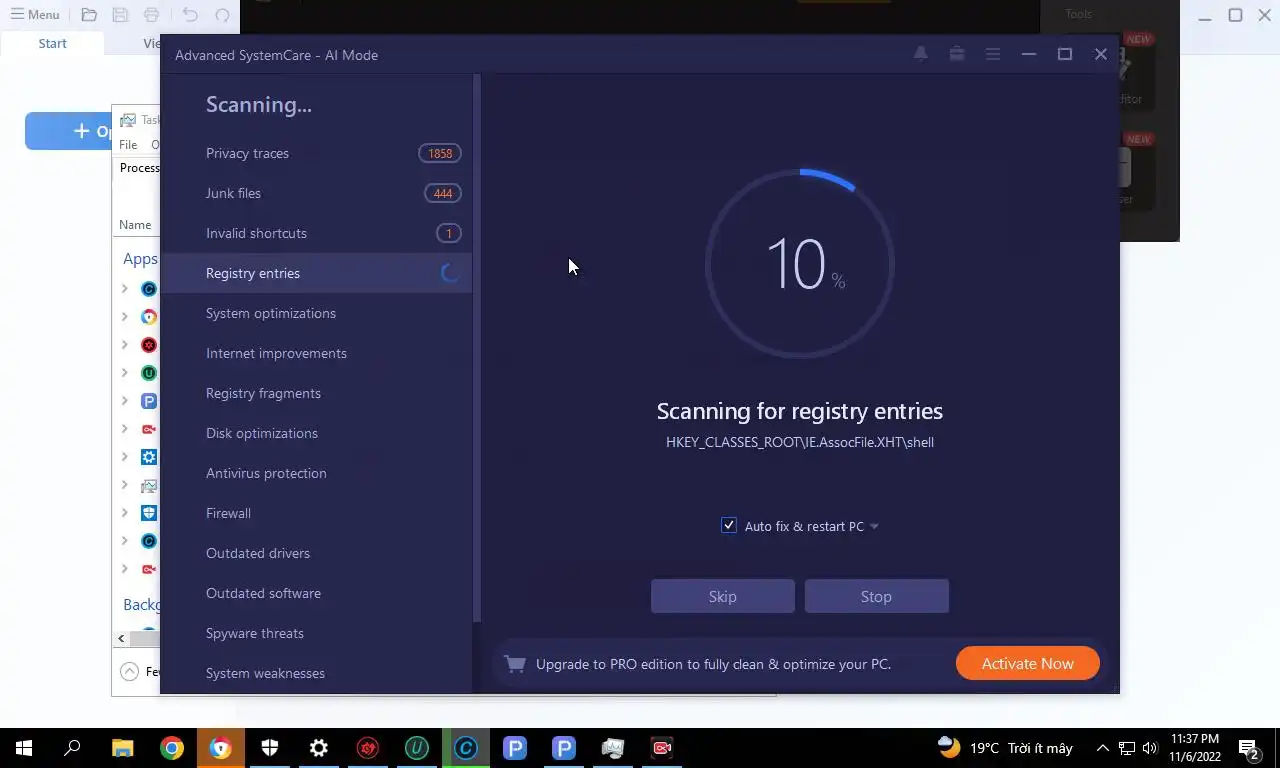Open the red screen recorder taskbar icon
1280x768 pixels.
tap(662, 748)
